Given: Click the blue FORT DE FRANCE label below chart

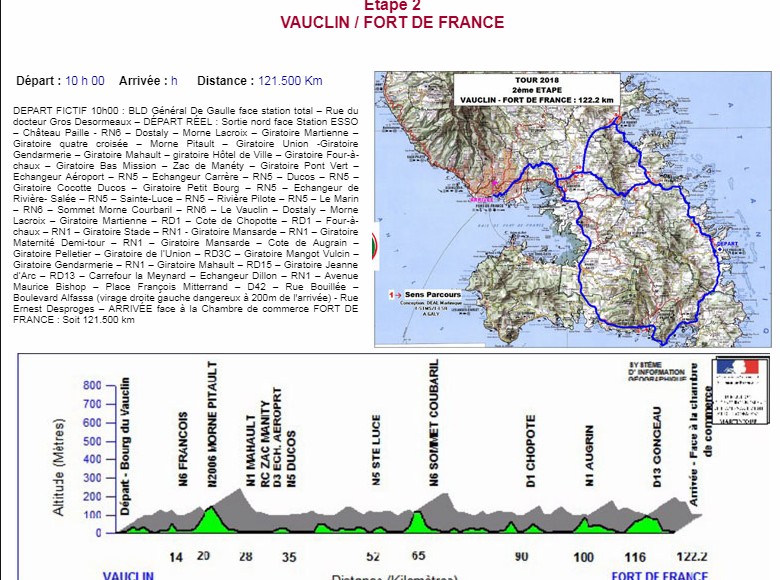Looking at the screenshot, I should (659, 576).
